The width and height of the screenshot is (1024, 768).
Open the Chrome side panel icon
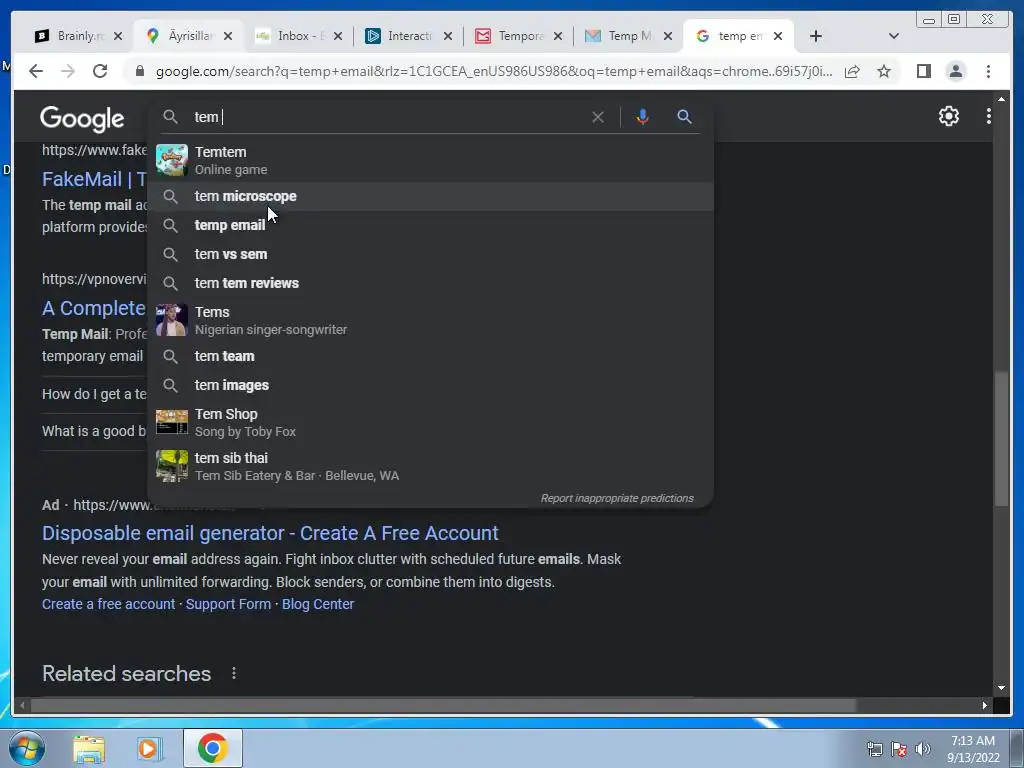[923, 71]
